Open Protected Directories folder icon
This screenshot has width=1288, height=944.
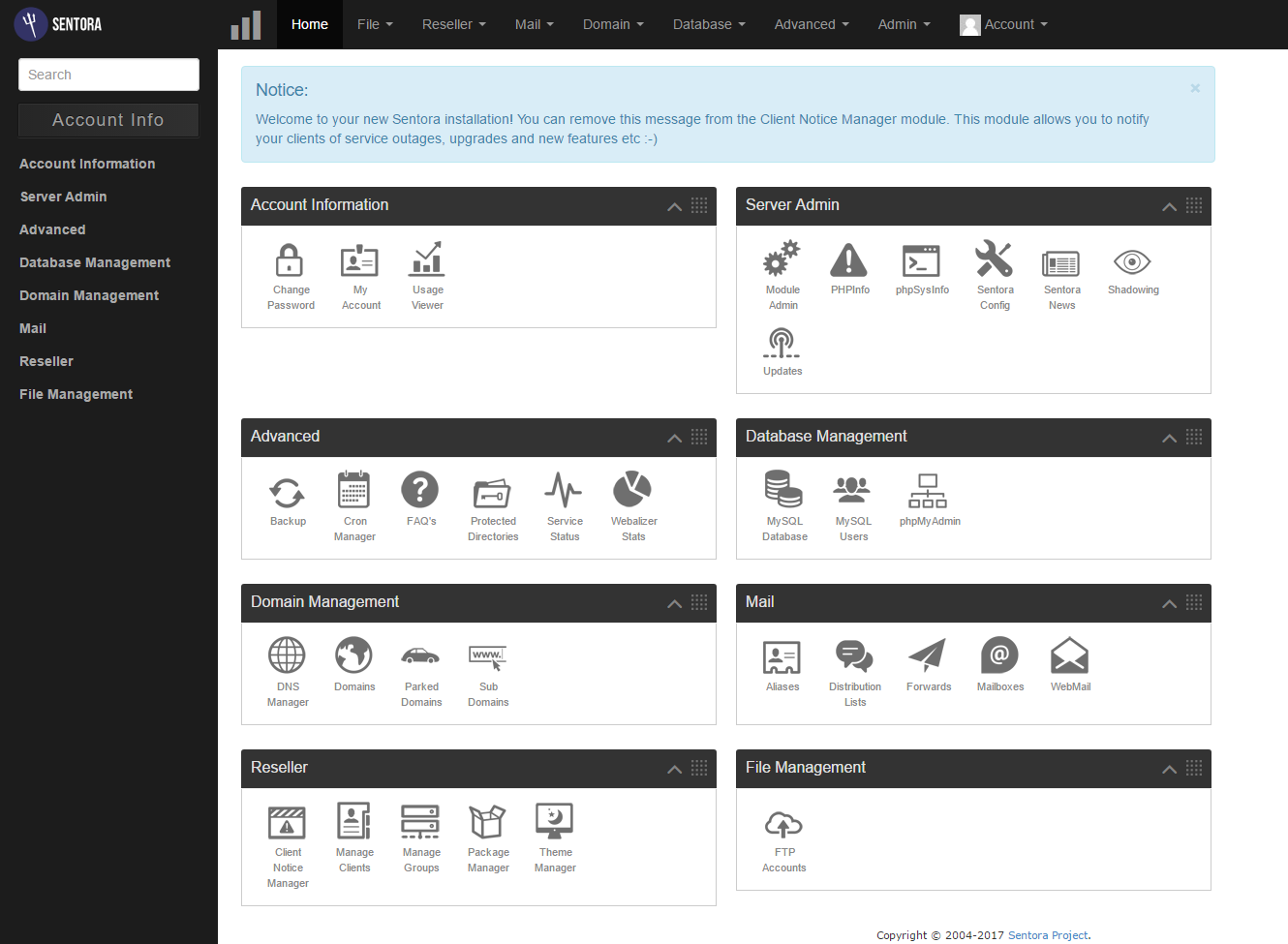[492, 494]
